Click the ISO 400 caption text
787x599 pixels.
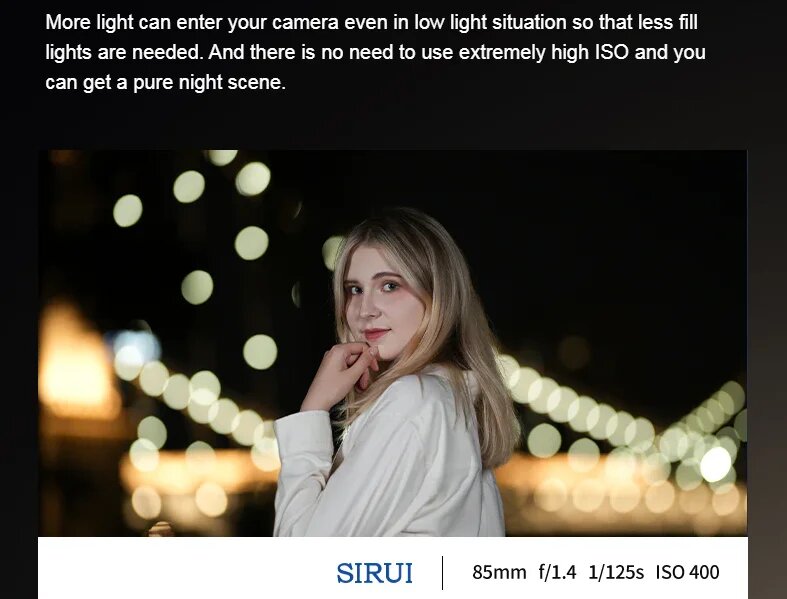pyautogui.click(x=687, y=572)
